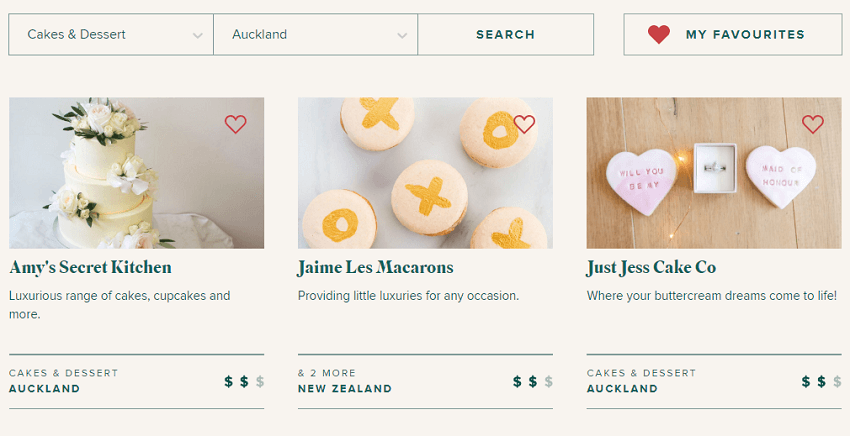
Task: Click '& 2 More' under Jaime Les Macarons
Action: 326,373
